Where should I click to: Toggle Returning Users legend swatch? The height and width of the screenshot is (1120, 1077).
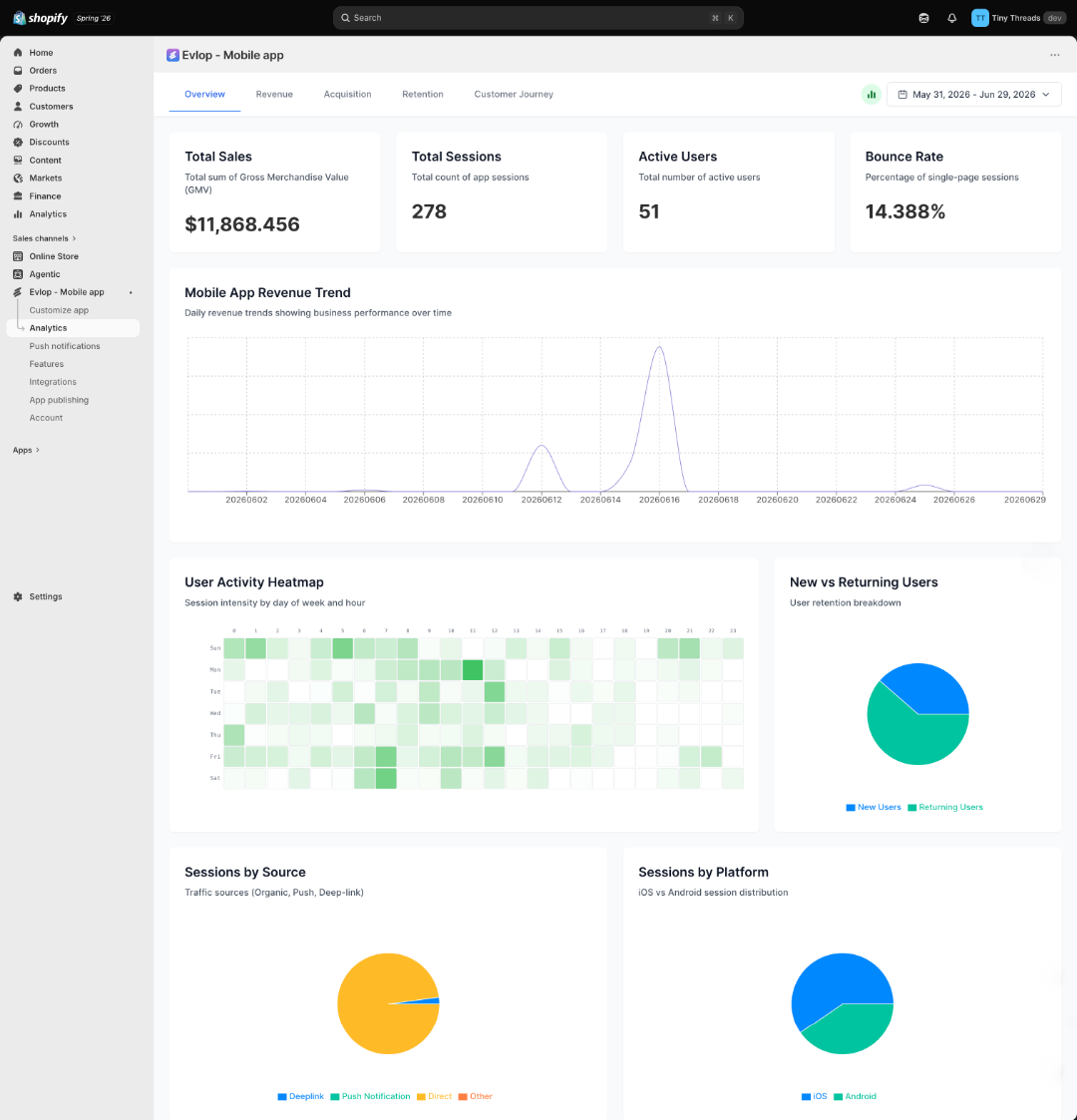912,808
